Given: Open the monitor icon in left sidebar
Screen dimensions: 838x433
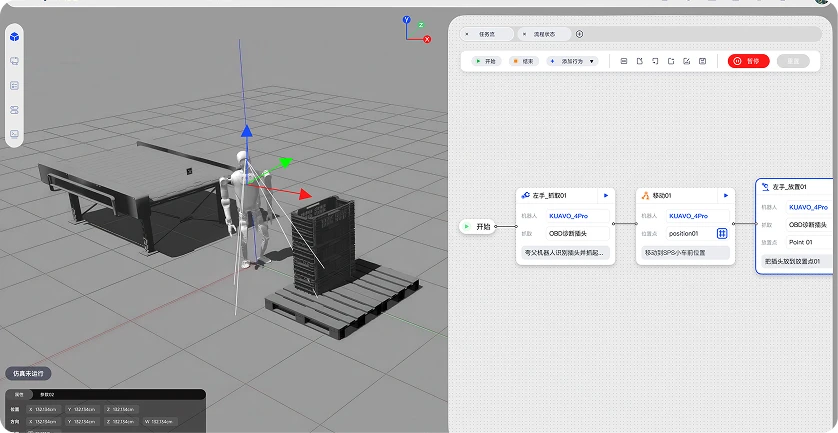Looking at the screenshot, I should pos(14,61).
